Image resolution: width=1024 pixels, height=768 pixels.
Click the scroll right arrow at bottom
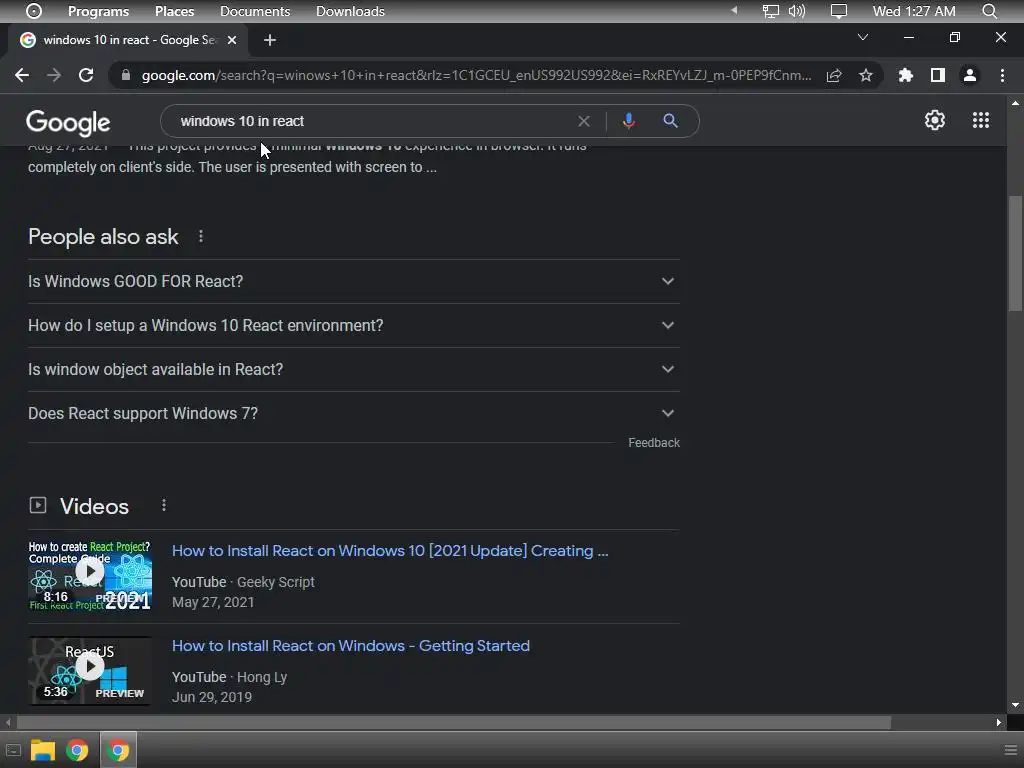(x=999, y=722)
